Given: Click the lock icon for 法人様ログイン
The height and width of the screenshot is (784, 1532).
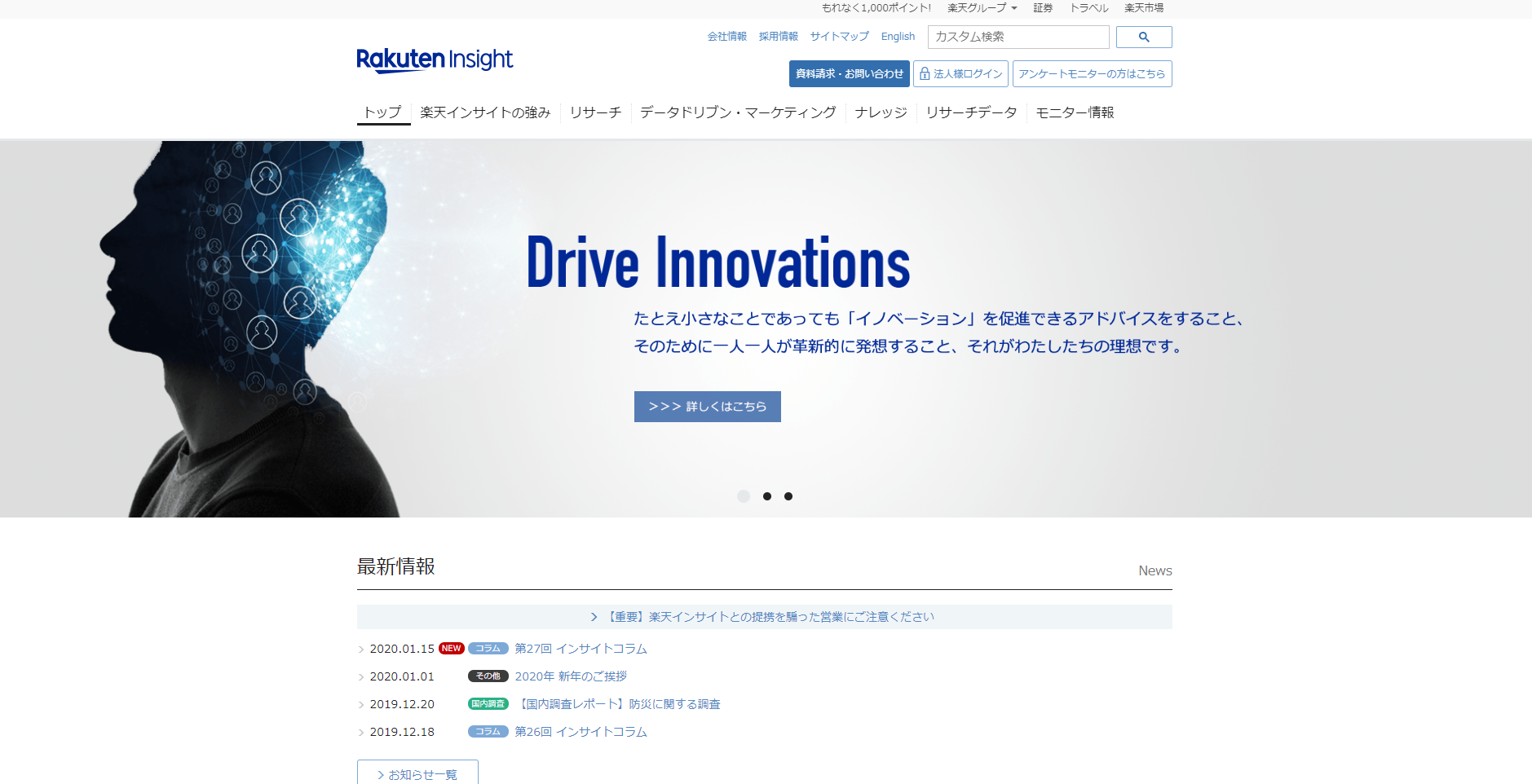Looking at the screenshot, I should (x=925, y=74).
